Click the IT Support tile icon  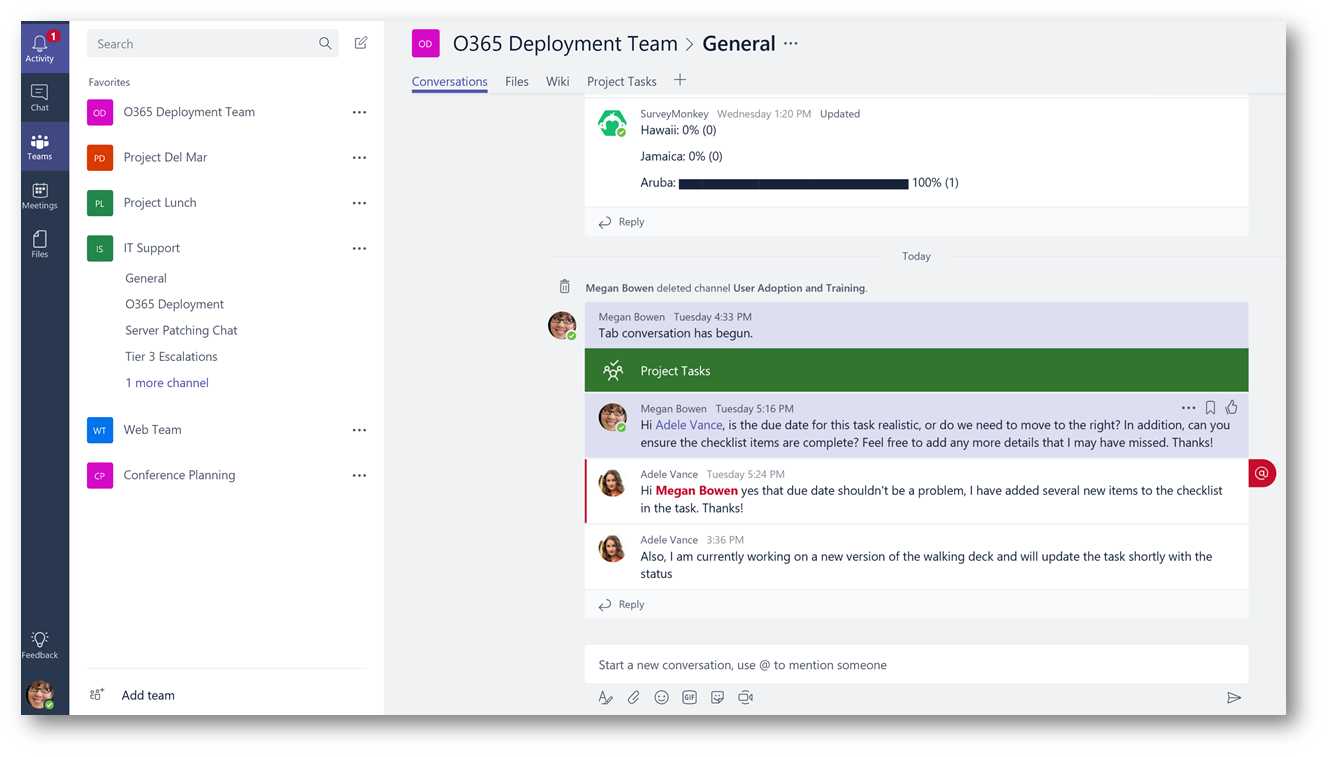pos(100,249)
